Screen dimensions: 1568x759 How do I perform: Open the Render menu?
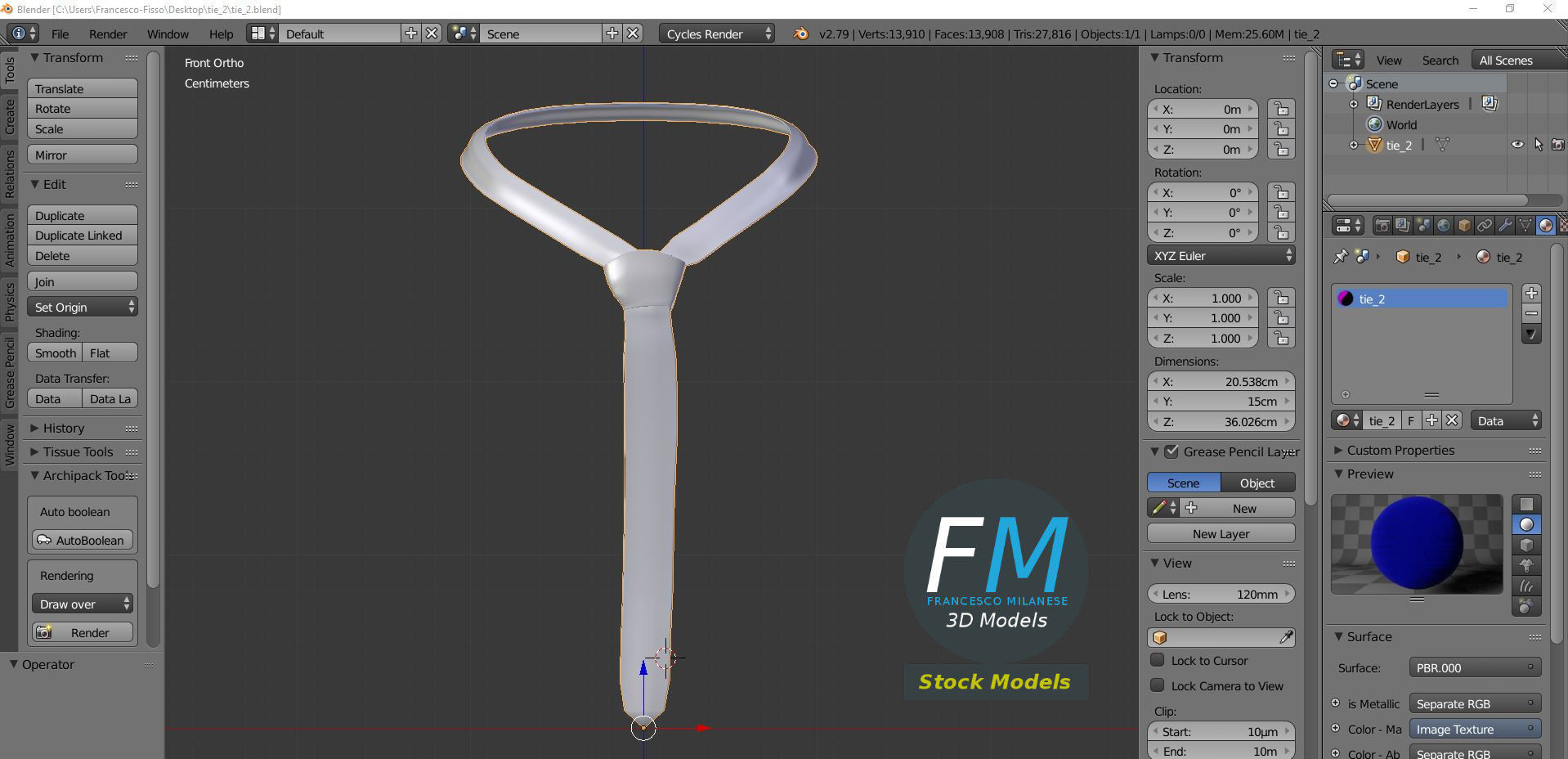click(108, 34)
